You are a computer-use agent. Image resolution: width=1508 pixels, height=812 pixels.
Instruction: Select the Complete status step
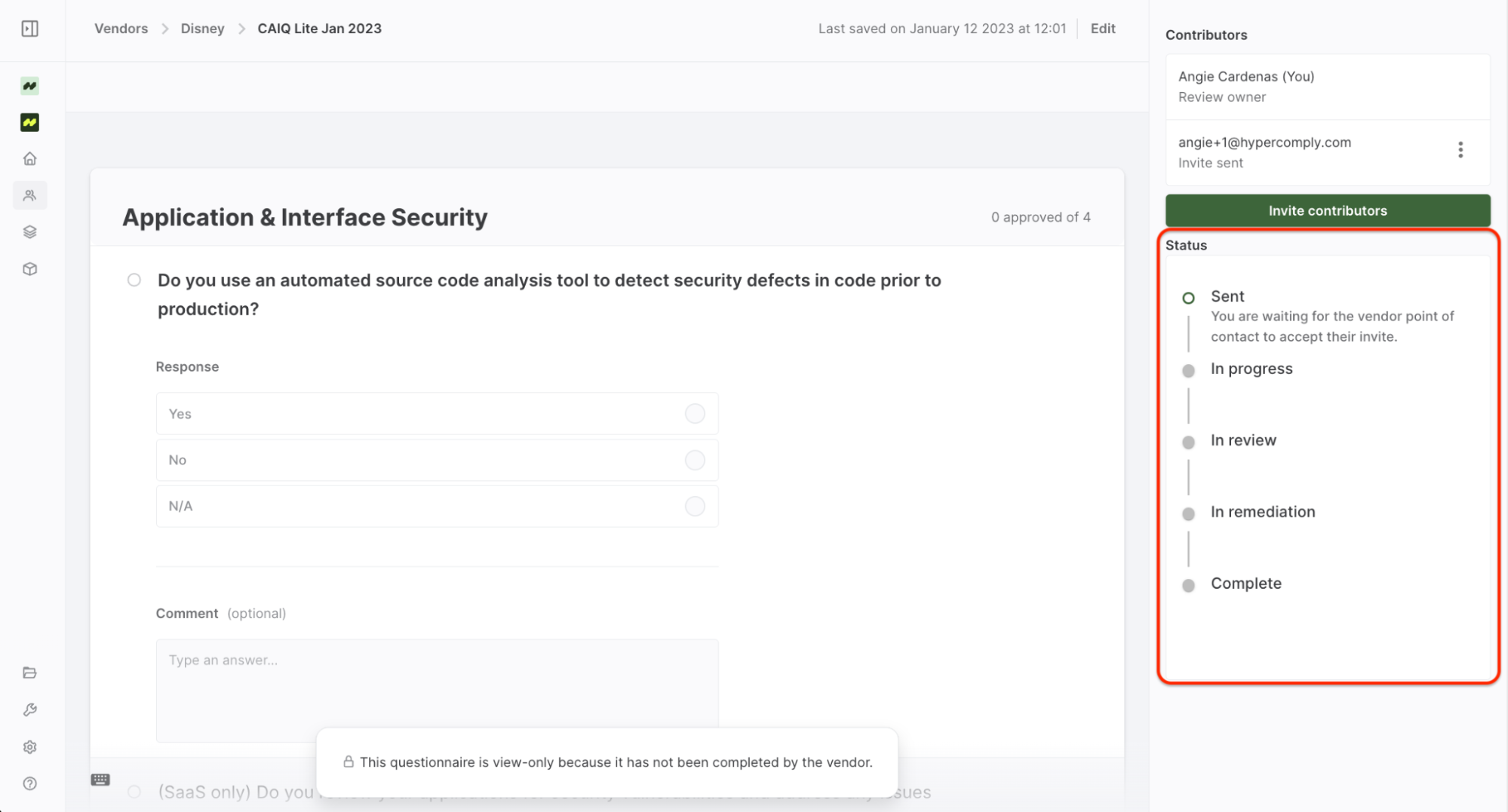(x=1245, y=584)
